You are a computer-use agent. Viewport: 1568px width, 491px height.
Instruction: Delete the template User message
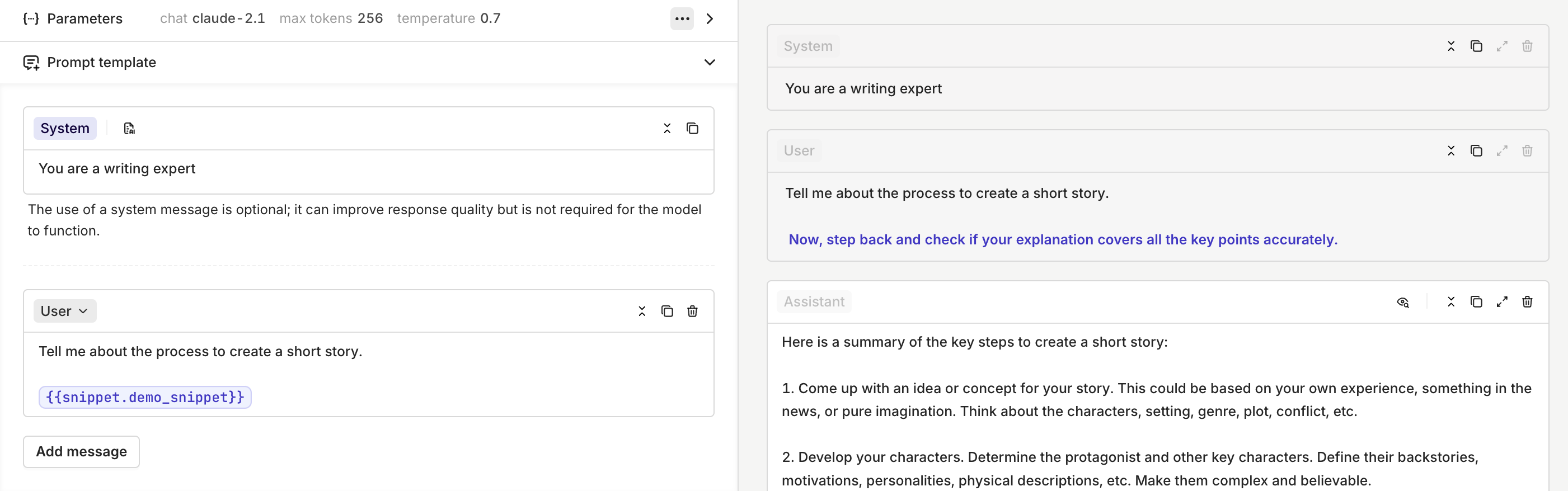coord(692,311)
